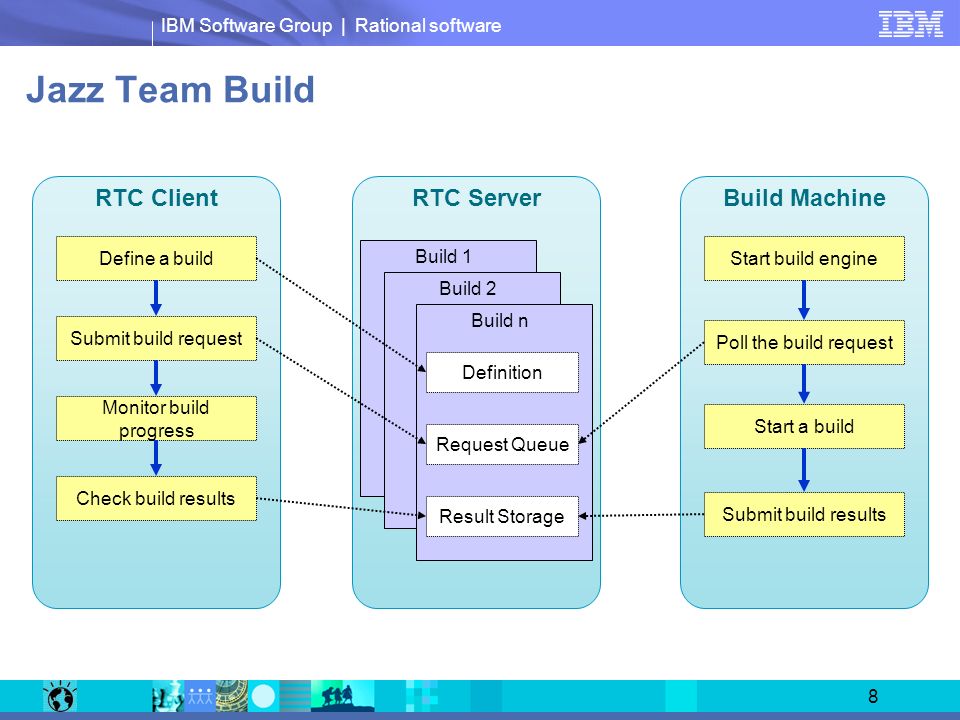Image resolution: width=960 pixels, height=720 pixels.
Task: Click the Build 1 label
Action: click(443, 256)
